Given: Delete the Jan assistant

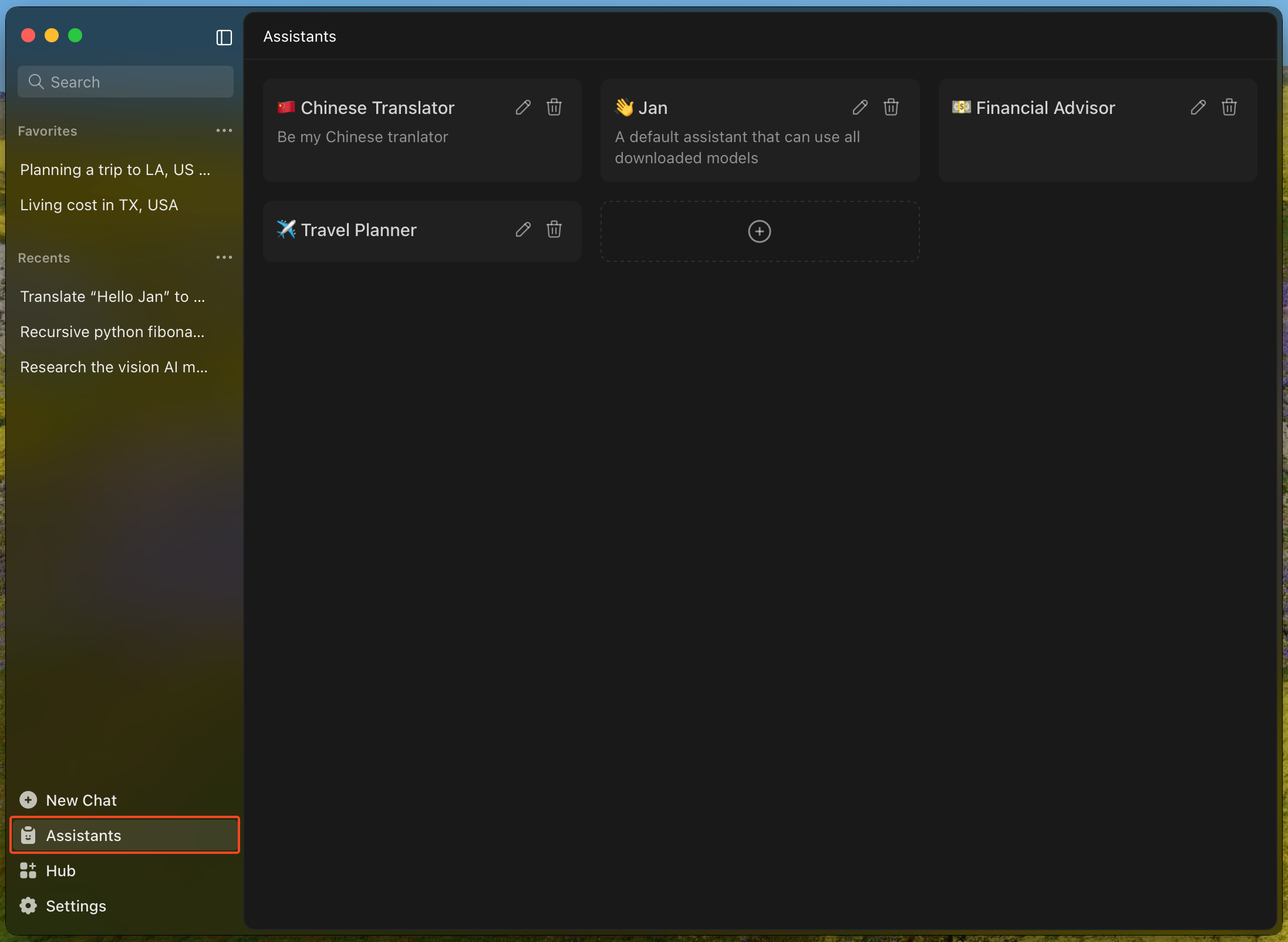Looking at the screenshot, I should pos(891,107).
